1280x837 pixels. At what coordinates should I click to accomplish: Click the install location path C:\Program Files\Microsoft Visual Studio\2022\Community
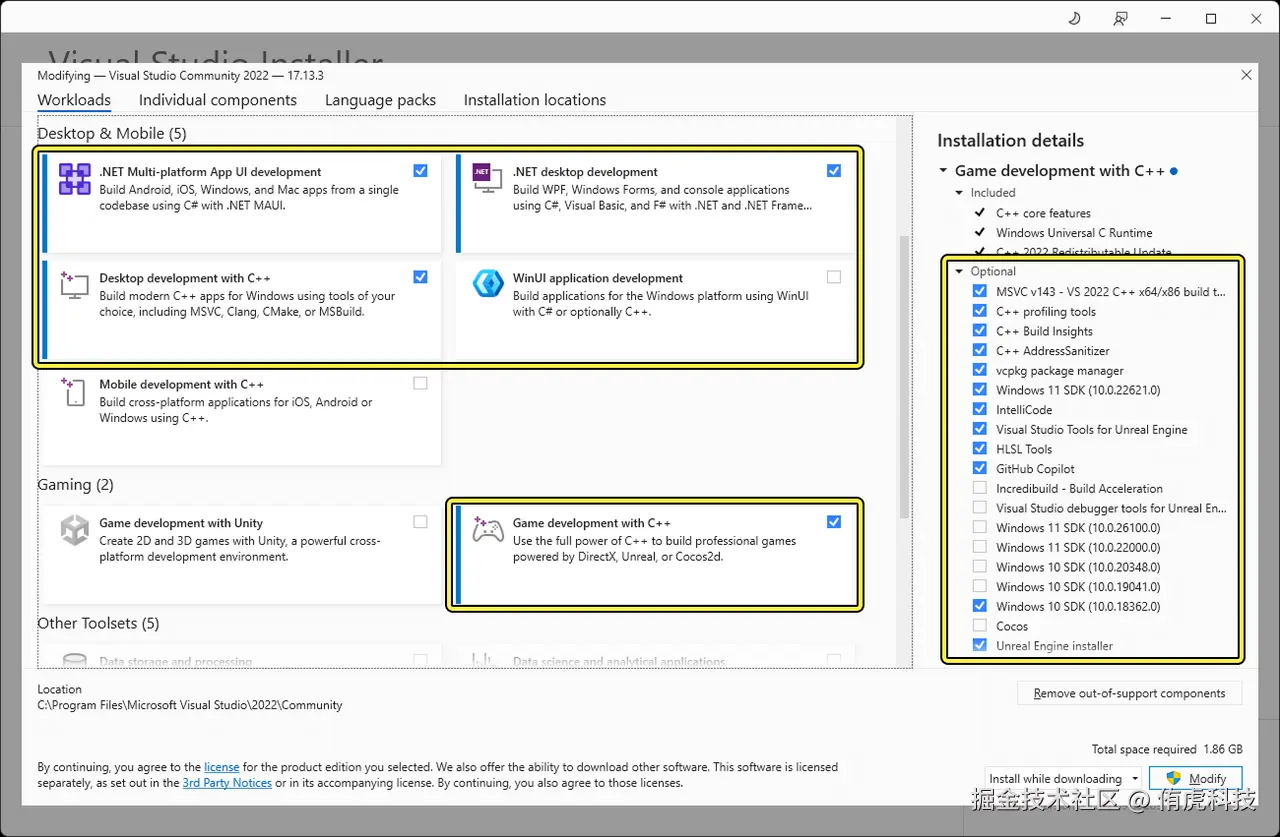(190, 705)
